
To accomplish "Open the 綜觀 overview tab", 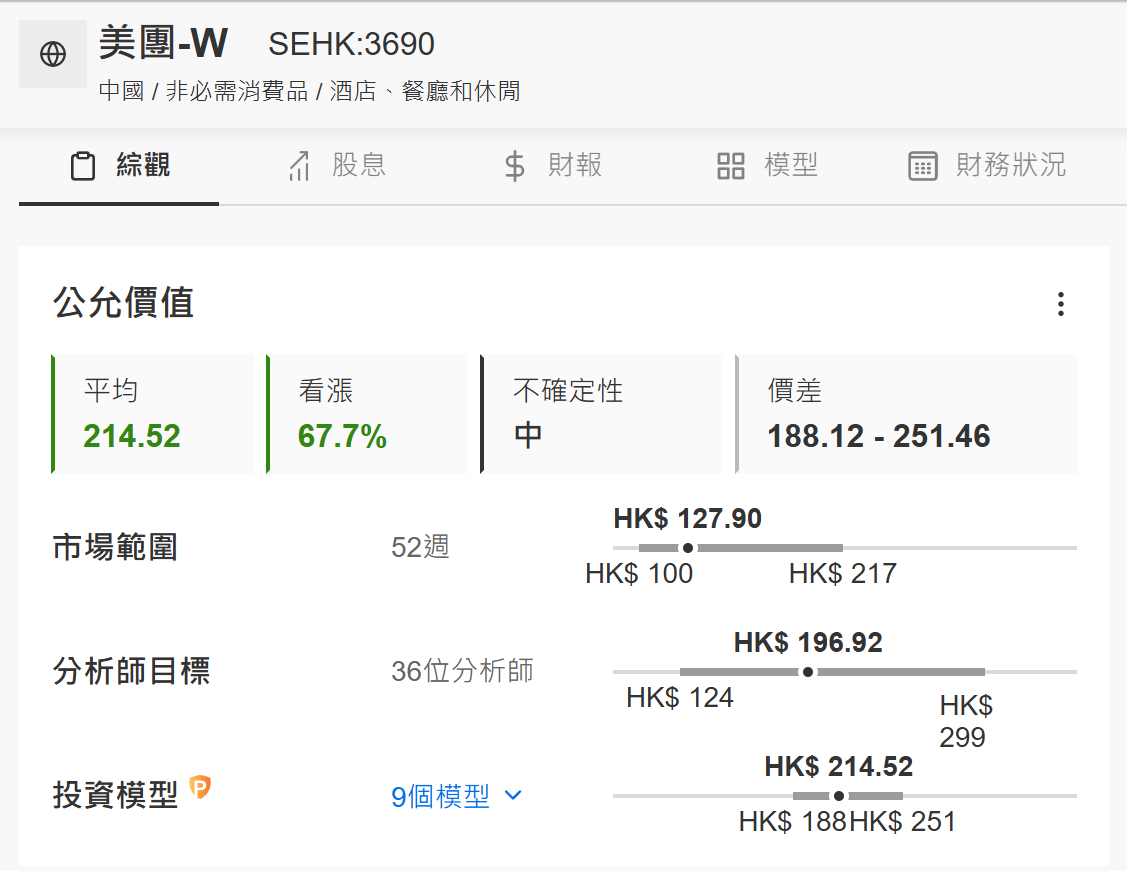I will coord(119,165).
